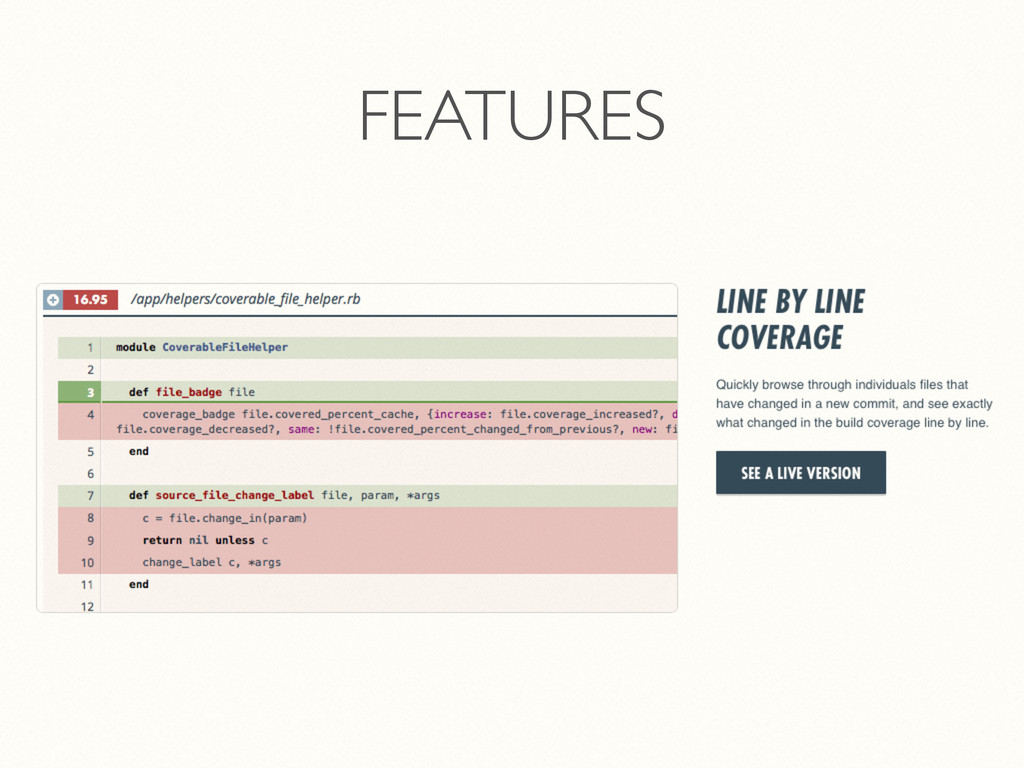Click the red 16.95 coverage badge
Image resolution: width=1024 pixels, height=768 pixels.
pyautogui.click(x=91, y=300)
